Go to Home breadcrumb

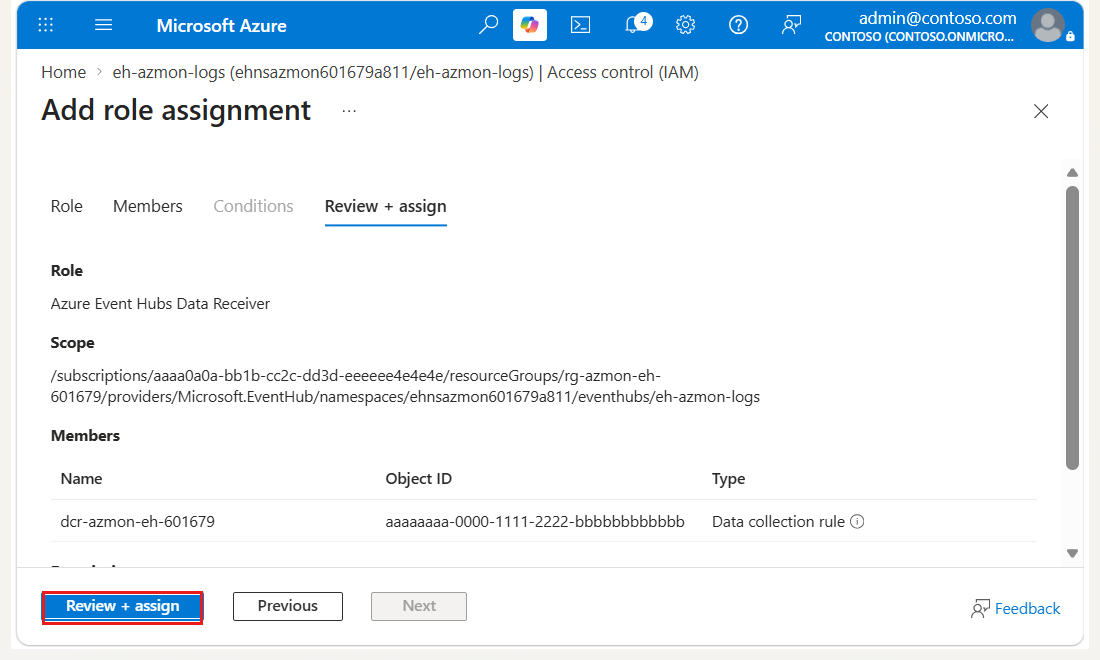coord(63,72)
